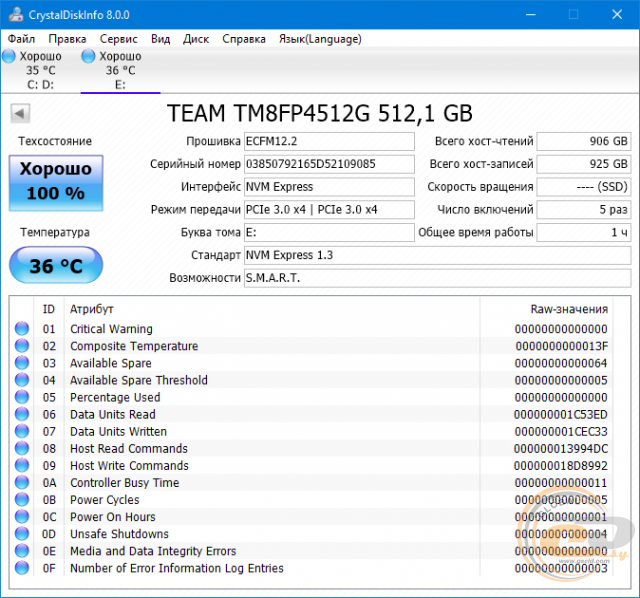Click status orb of Power On Hours row
The height and width of the screenshot is (598, 640).
point(22,517)
